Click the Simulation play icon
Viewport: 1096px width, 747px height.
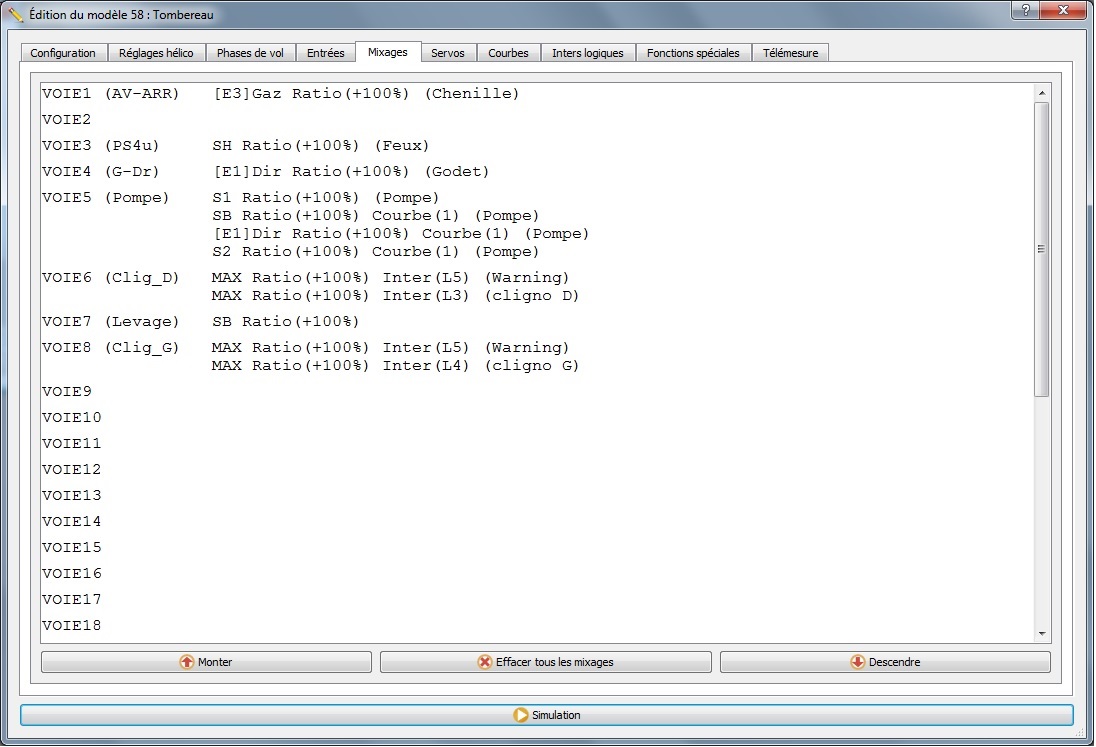coord(520,715)
